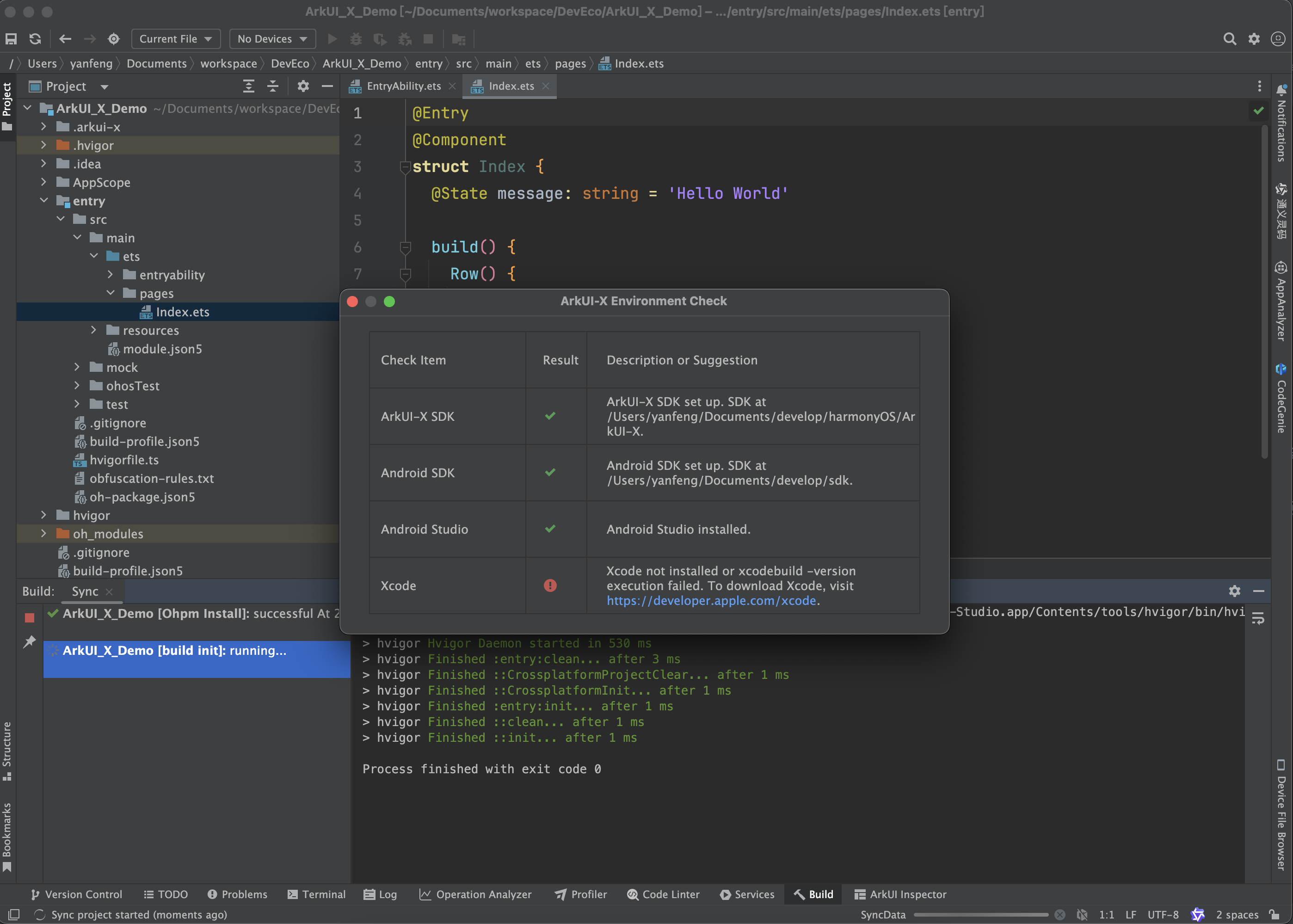The image size is (1293, 924).
Task: Click Expand All icon in Project panel
Action: (249, 86)
